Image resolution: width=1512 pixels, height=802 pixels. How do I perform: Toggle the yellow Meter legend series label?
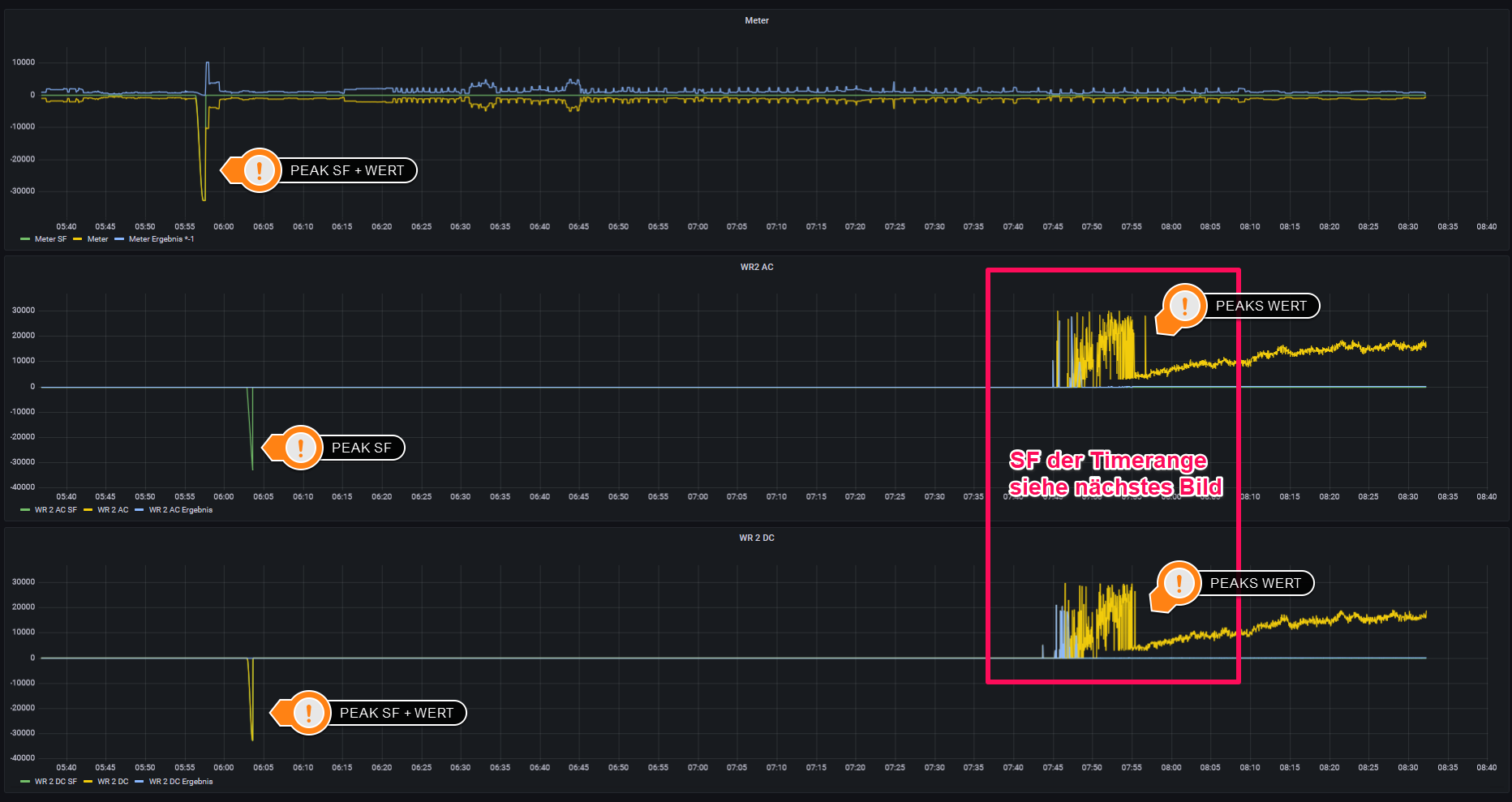tap(97, 239)
